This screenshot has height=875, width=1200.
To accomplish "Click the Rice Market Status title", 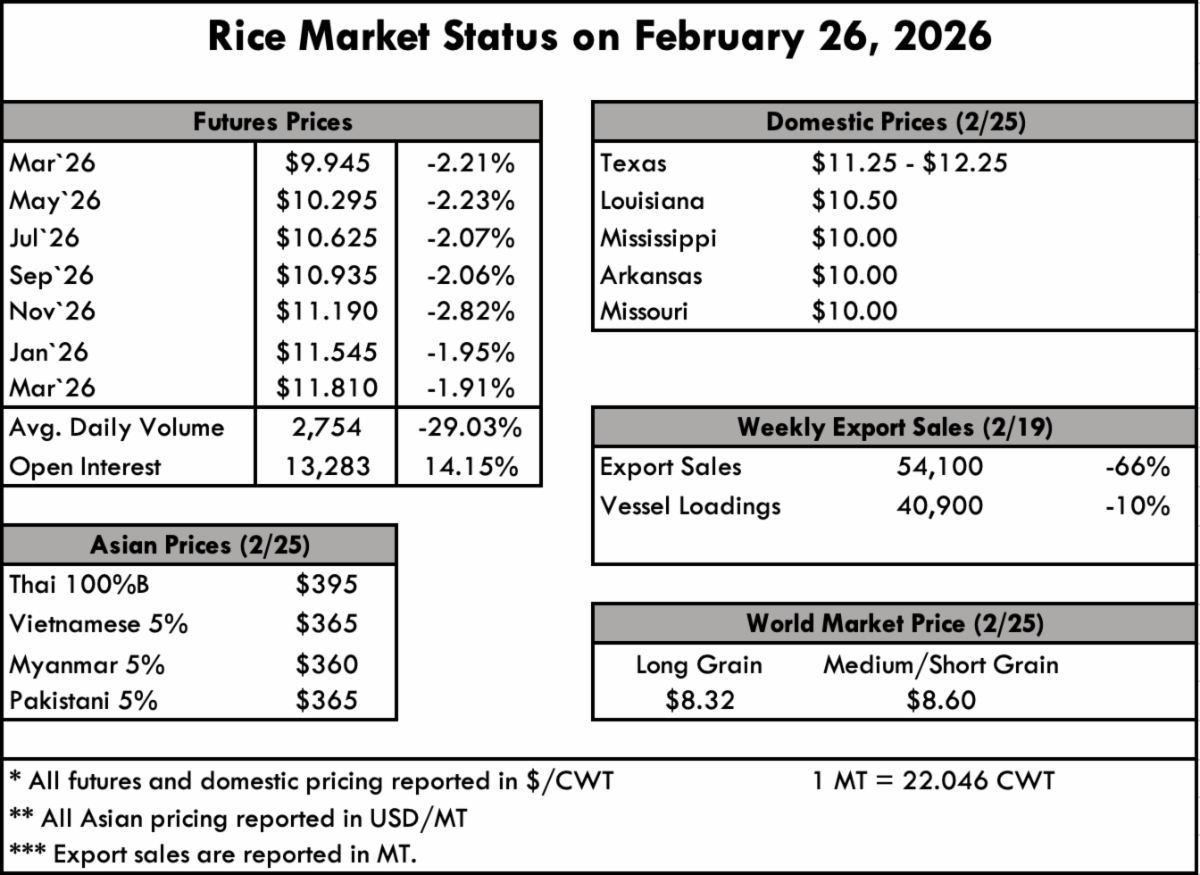I will [599, 37].
